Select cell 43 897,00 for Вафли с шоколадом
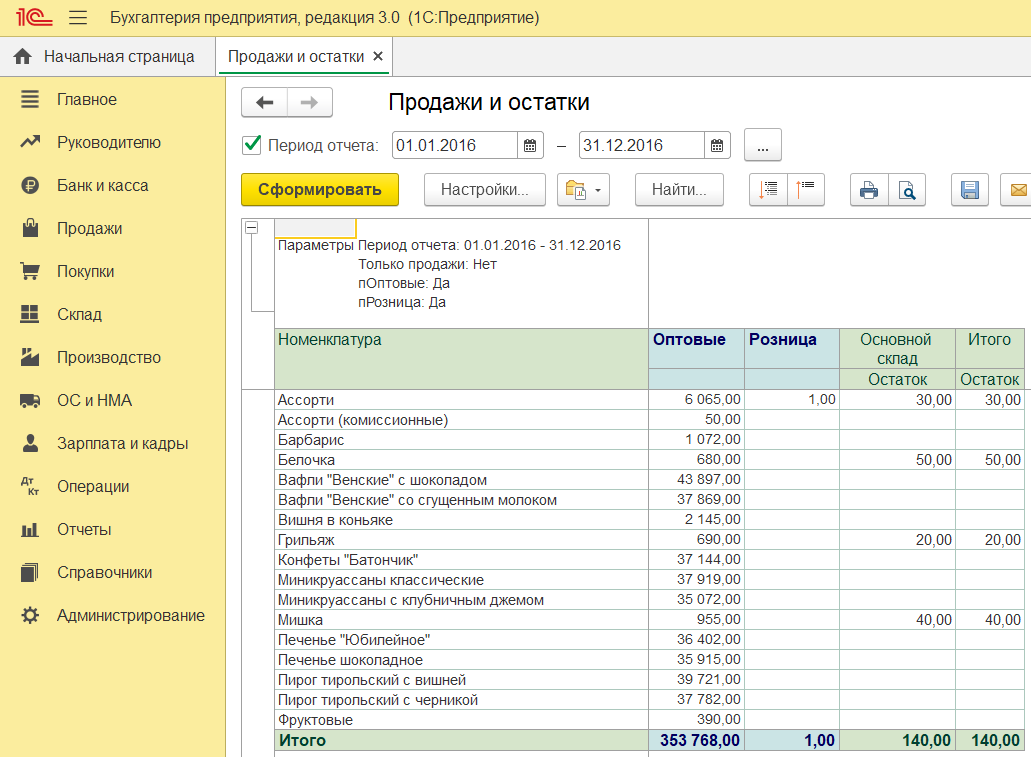 [696, 479]
